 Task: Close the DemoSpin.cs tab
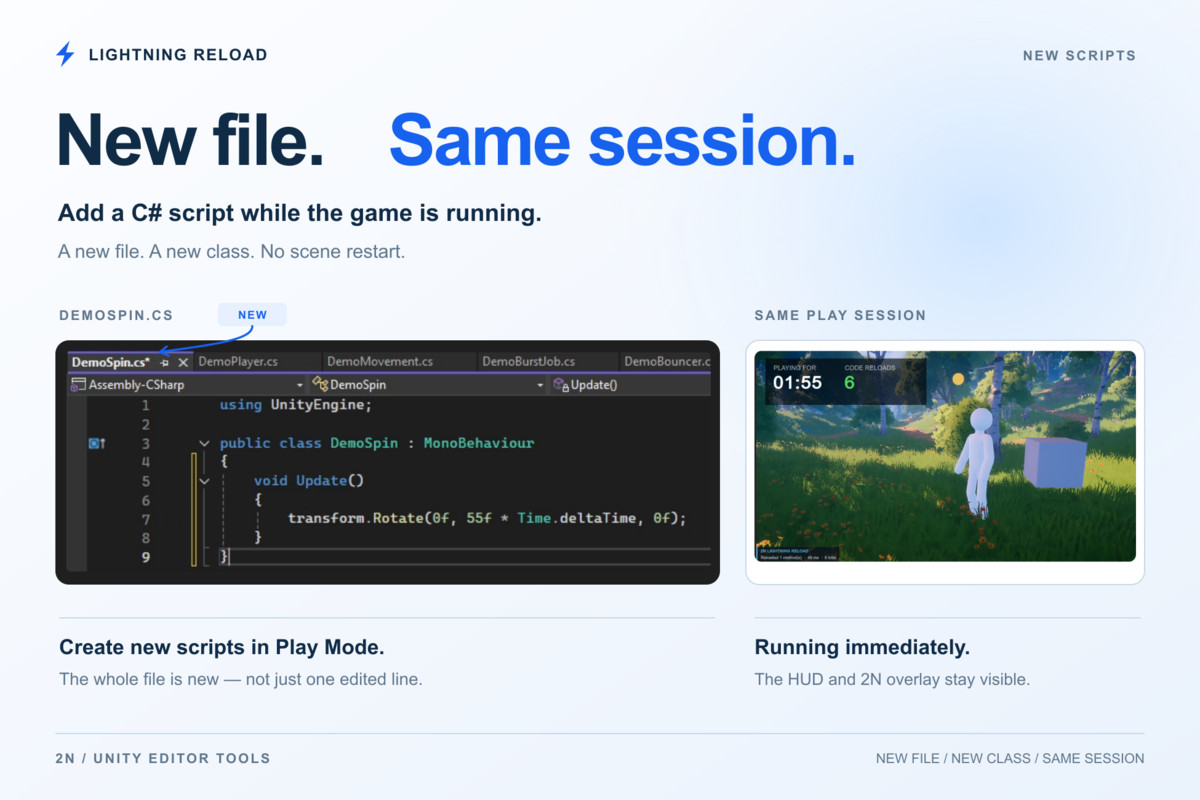[183, 362]
